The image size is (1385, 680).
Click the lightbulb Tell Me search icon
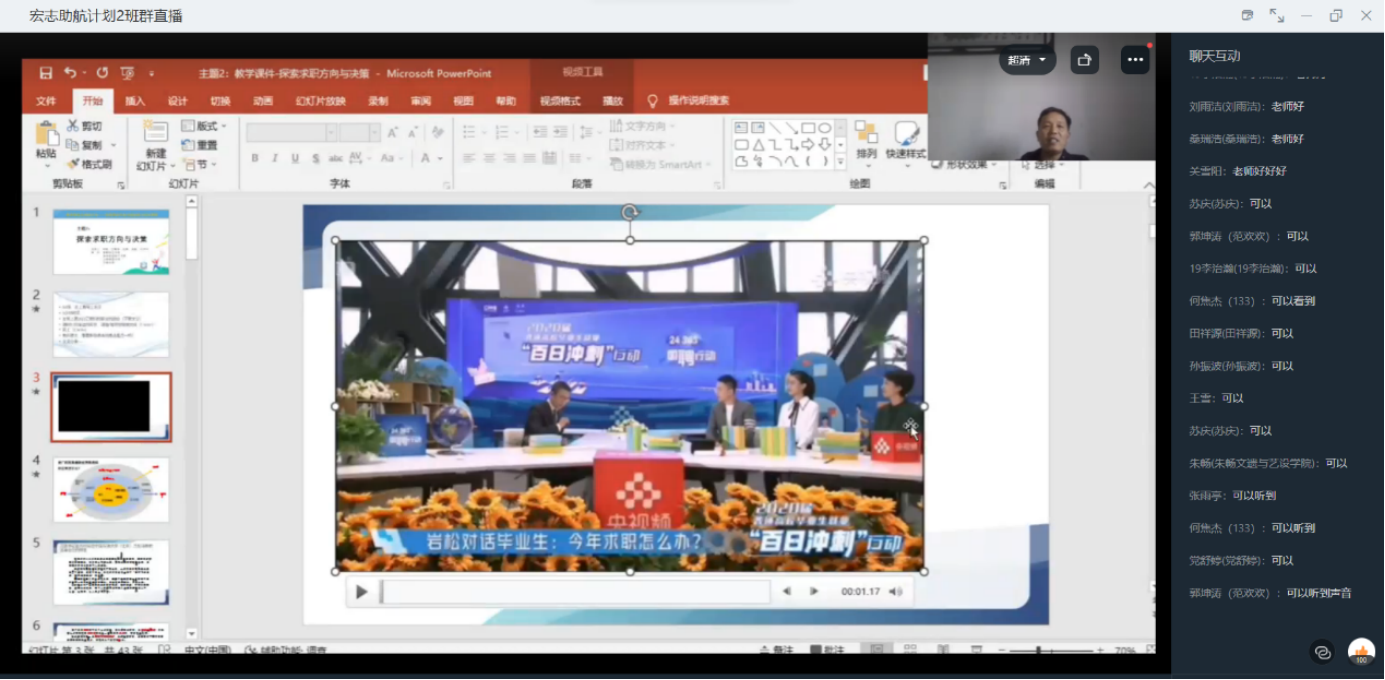(x=653, y=101)
